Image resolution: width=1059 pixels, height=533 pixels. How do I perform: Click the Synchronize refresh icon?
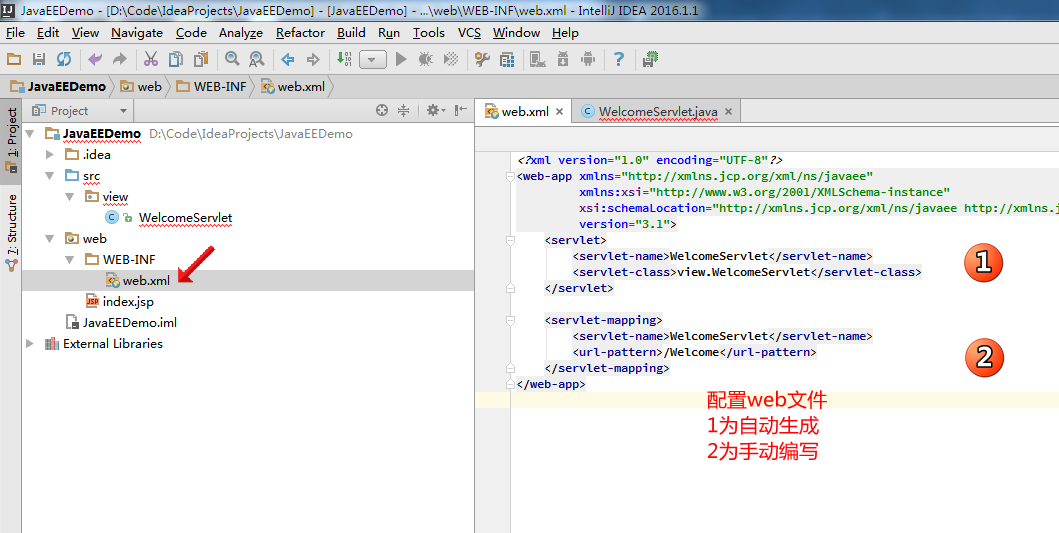click(63, 59)
